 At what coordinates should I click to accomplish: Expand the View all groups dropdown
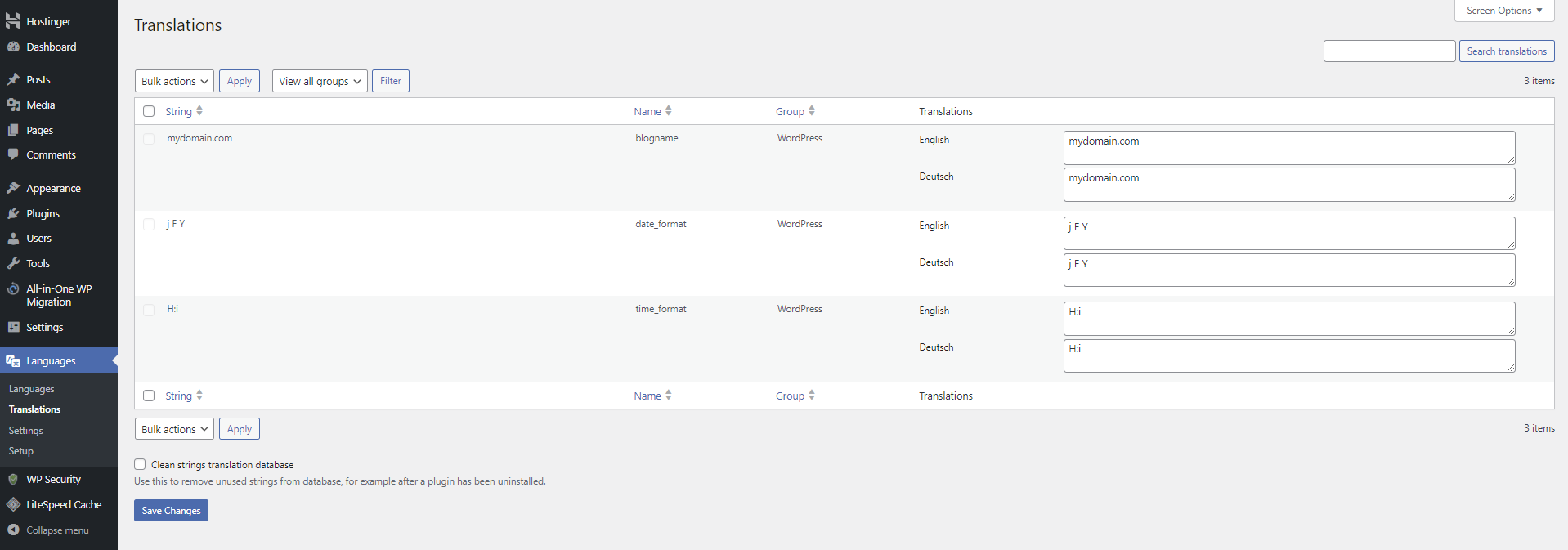click(x=319, y=81)
